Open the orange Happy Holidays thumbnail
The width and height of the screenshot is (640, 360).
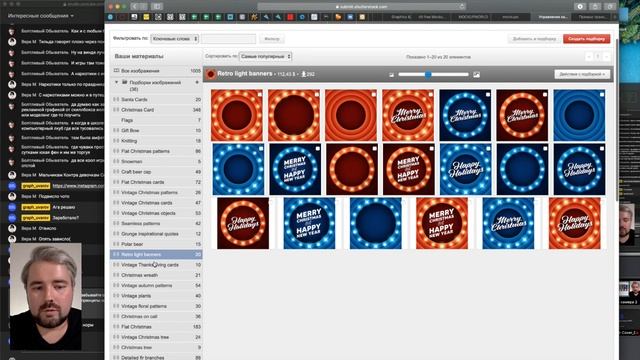[574, 223]
